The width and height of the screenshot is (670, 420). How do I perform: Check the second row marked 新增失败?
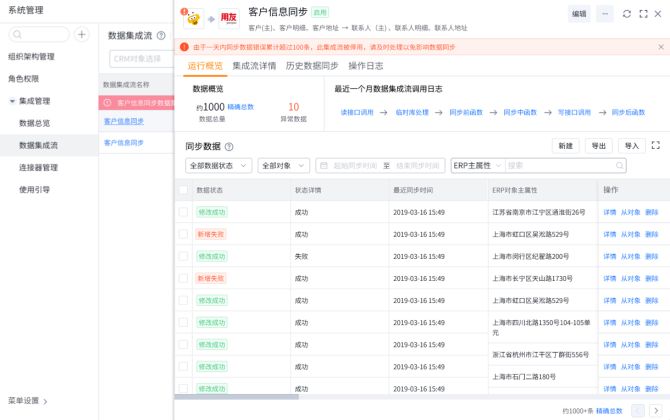(183, 234)
